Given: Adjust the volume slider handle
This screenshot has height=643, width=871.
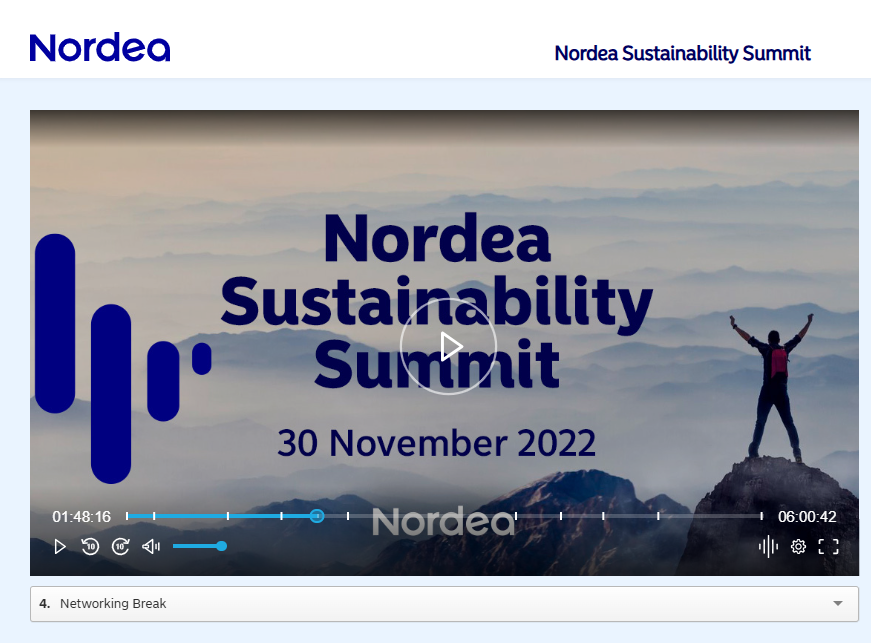Looking at the screenshot, I should click(222, 546).
